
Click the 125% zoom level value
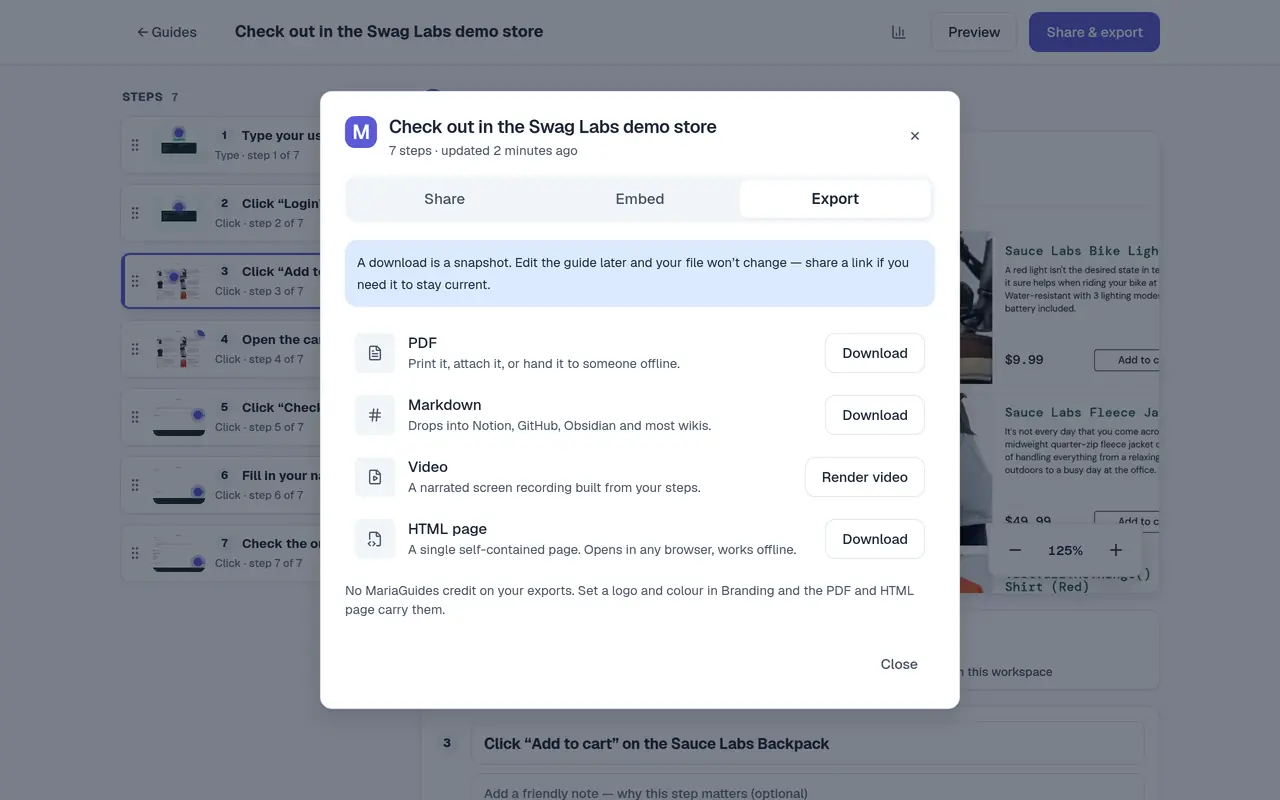[x=1065, y=550]
